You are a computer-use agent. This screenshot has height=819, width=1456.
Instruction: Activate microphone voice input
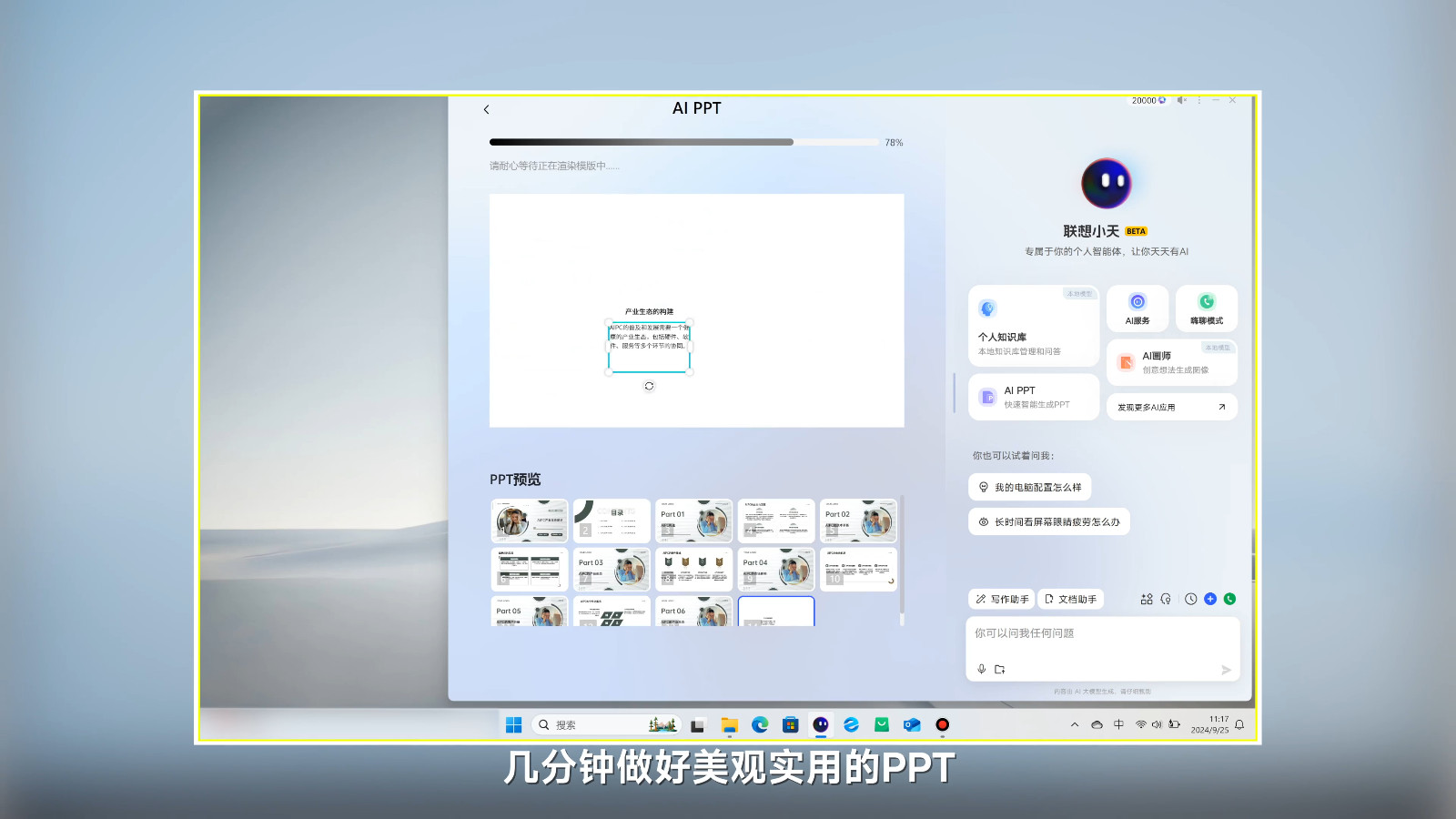tap(981, 669)
